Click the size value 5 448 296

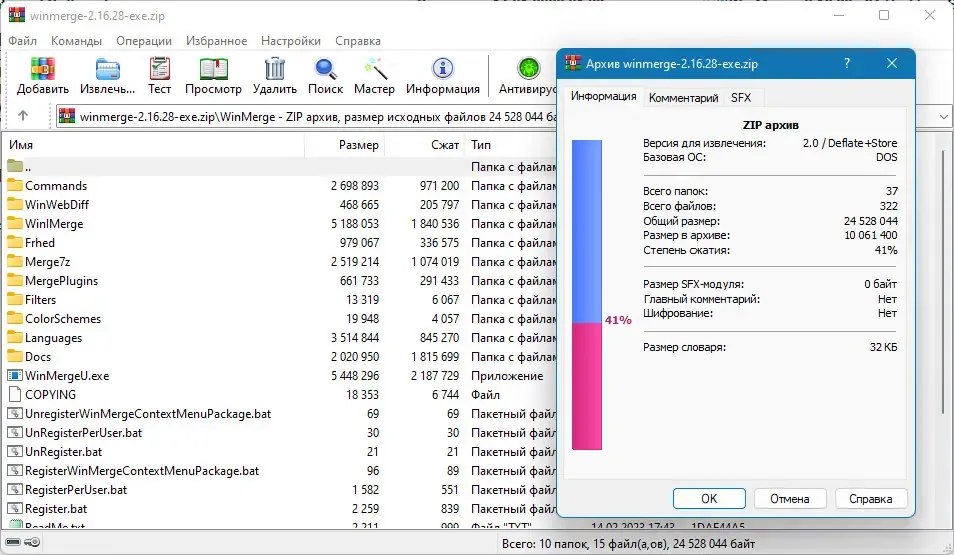point(355,376)
